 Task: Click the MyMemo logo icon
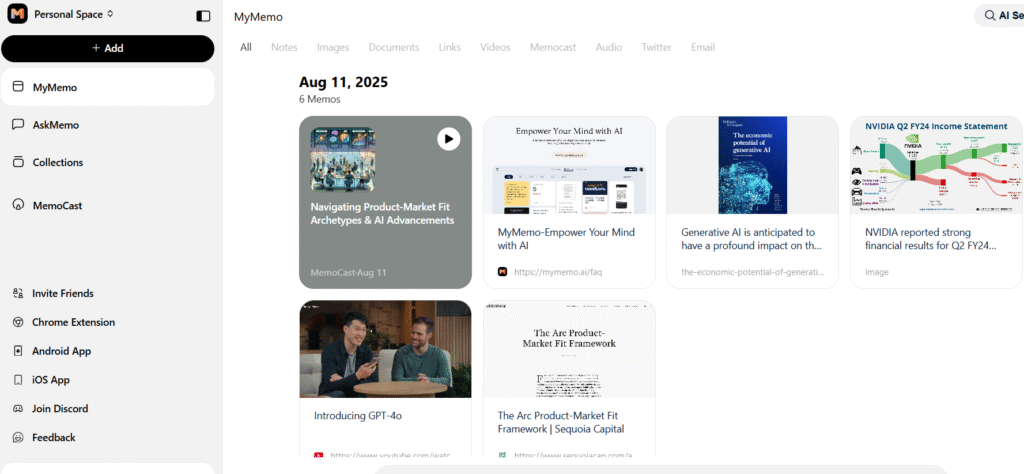click(17, 14)
